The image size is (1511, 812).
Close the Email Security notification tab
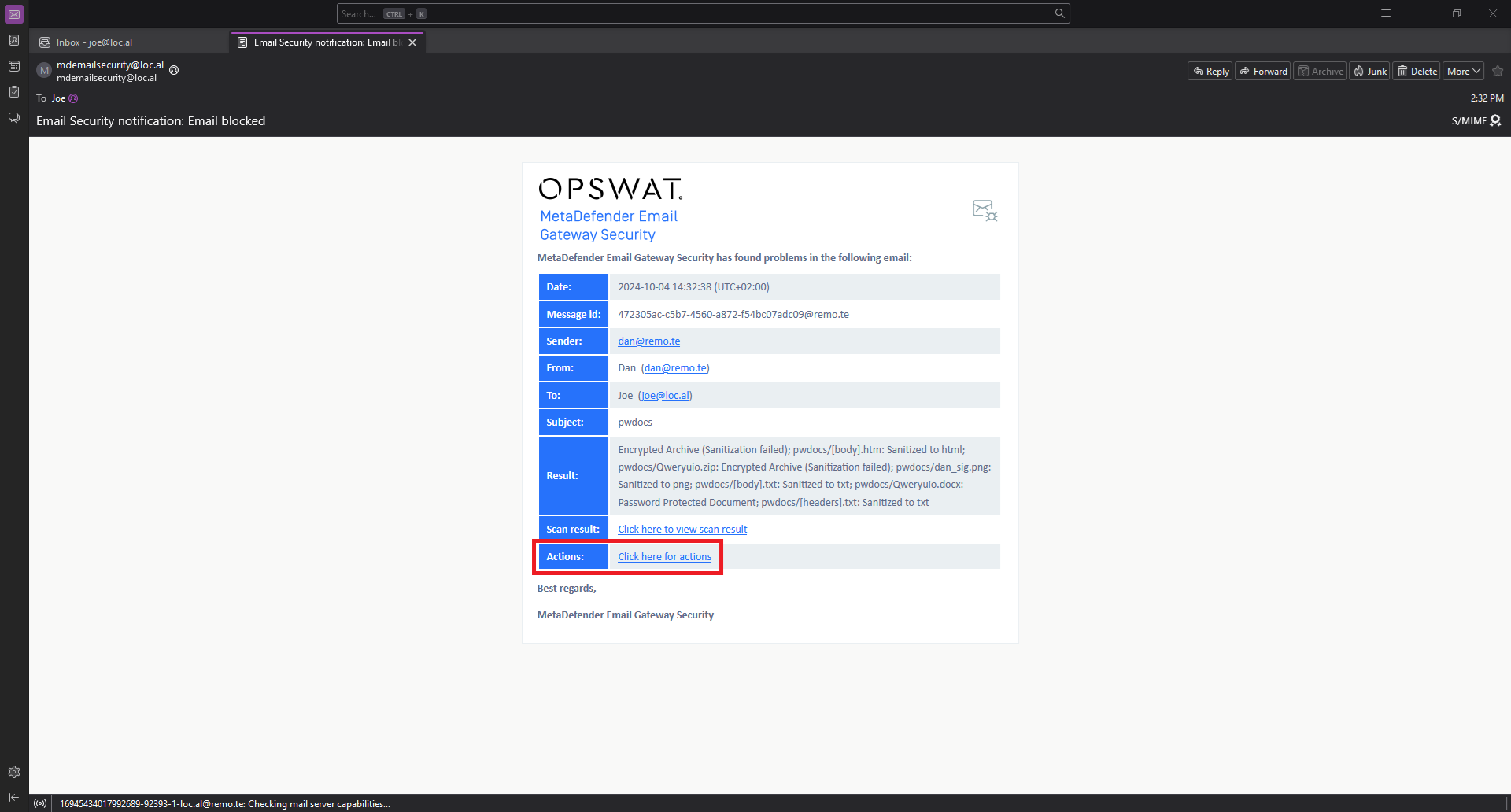412,42
